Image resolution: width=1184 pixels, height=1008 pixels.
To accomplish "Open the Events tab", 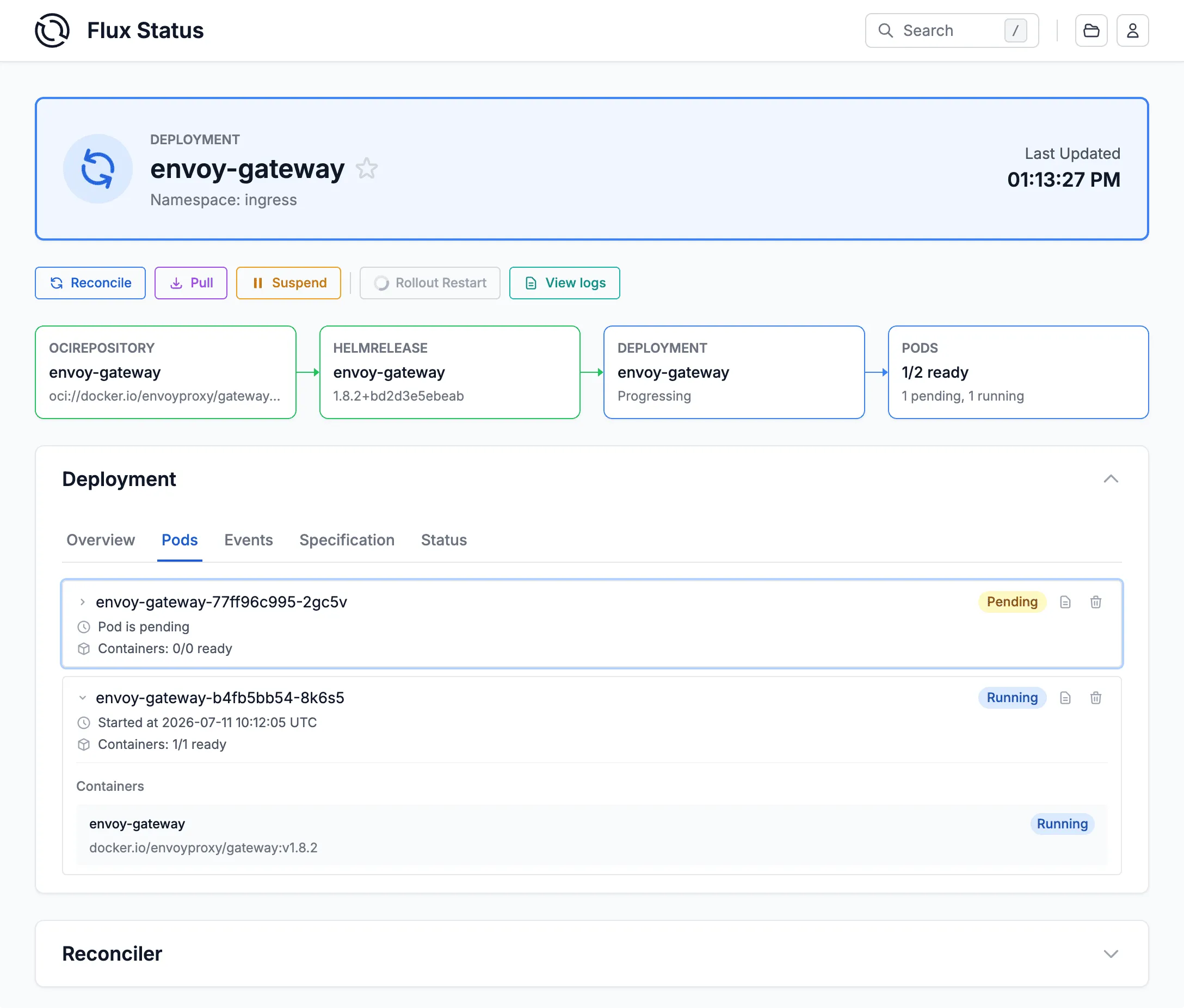I will 249,540.
